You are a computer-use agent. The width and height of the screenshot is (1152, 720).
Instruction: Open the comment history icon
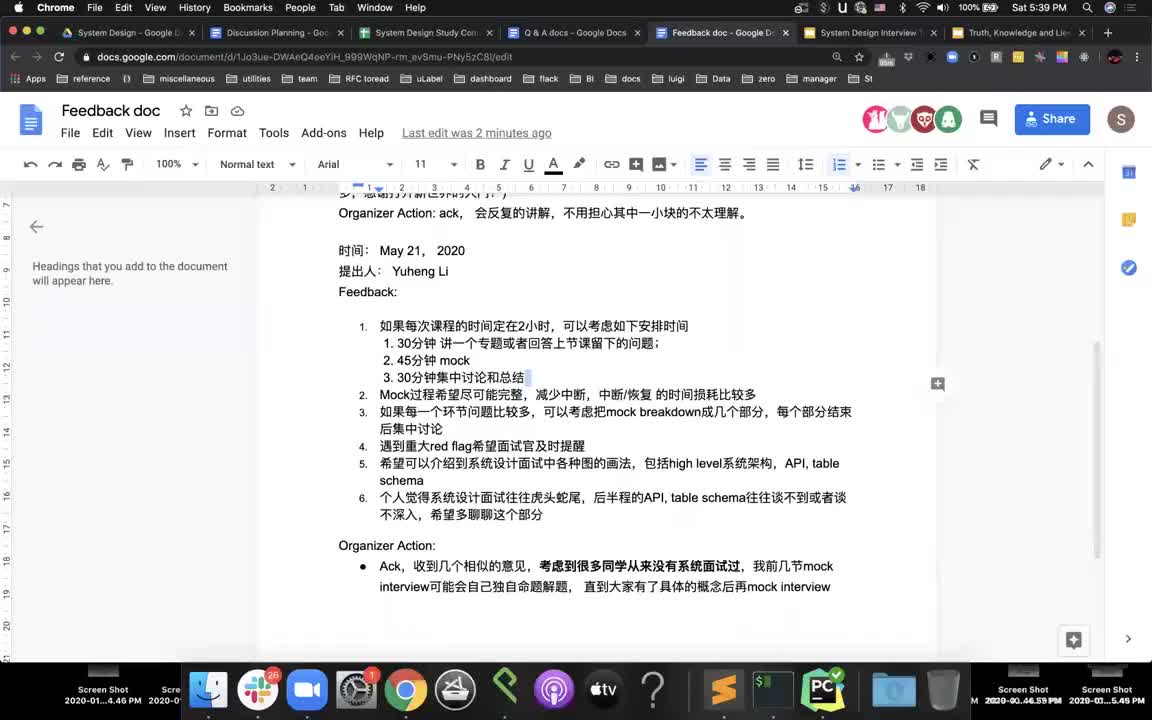(x=989, y=119)
